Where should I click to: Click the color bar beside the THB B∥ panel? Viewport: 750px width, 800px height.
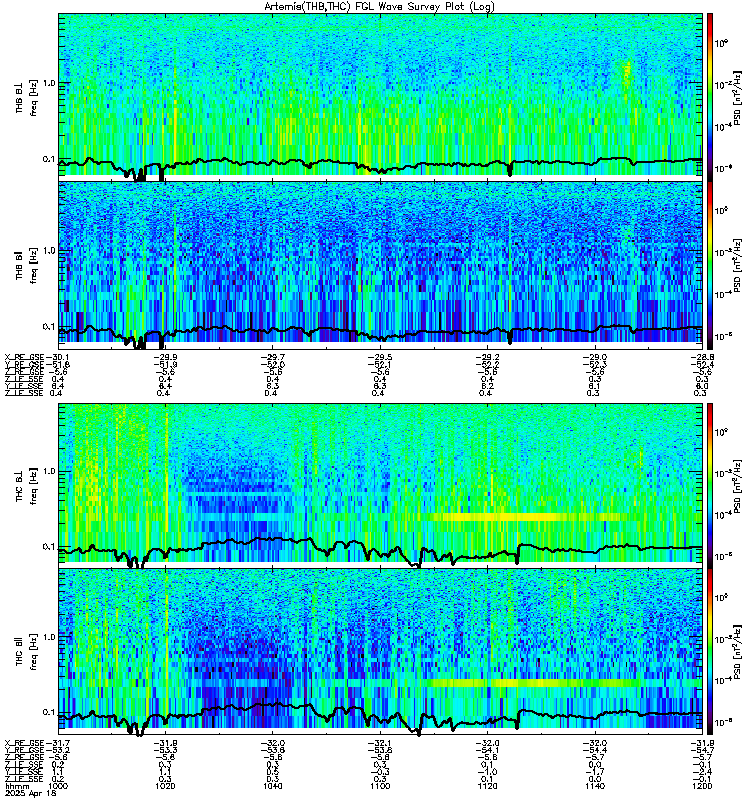[710, 265]
